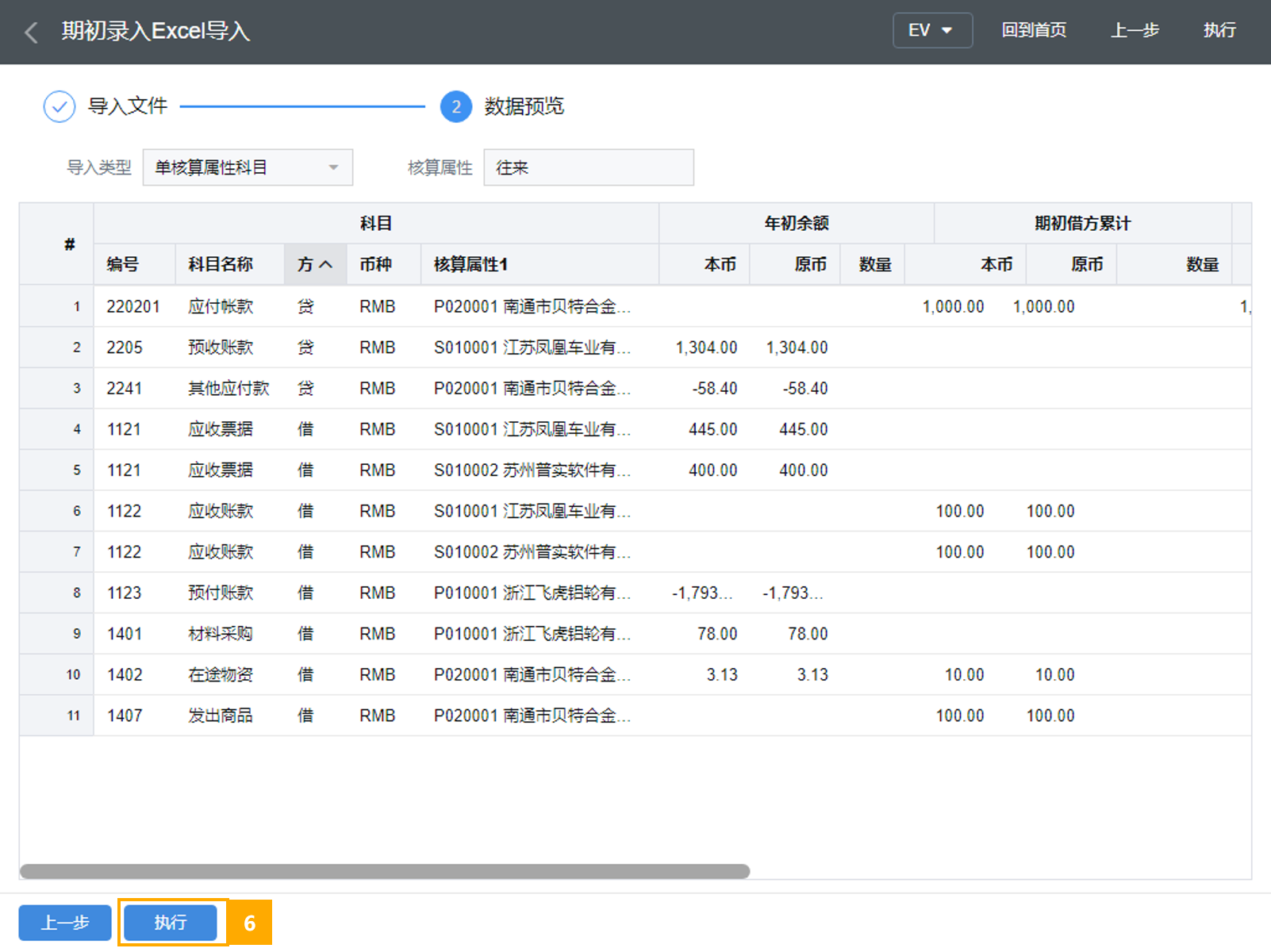This screenshot has height=952, width=1271.
Task: Click the 核算属性1 column header
Action: pos(470,265)
